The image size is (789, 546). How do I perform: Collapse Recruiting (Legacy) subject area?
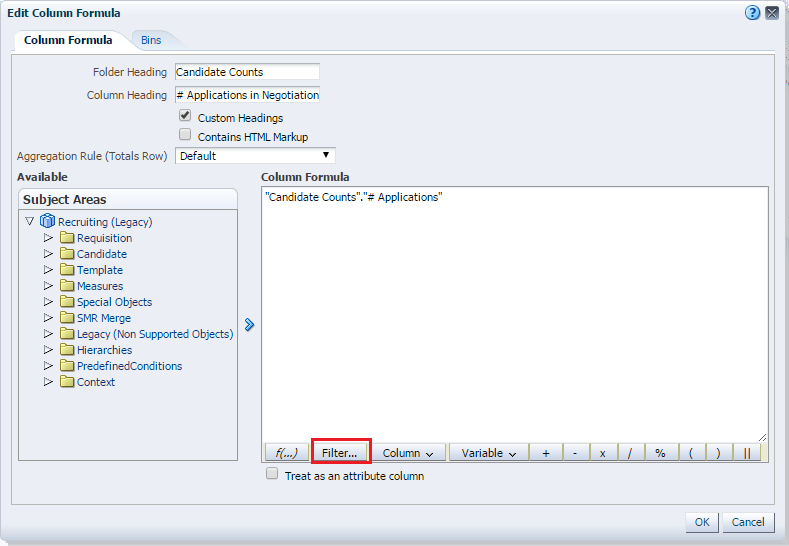pos(30,221)
